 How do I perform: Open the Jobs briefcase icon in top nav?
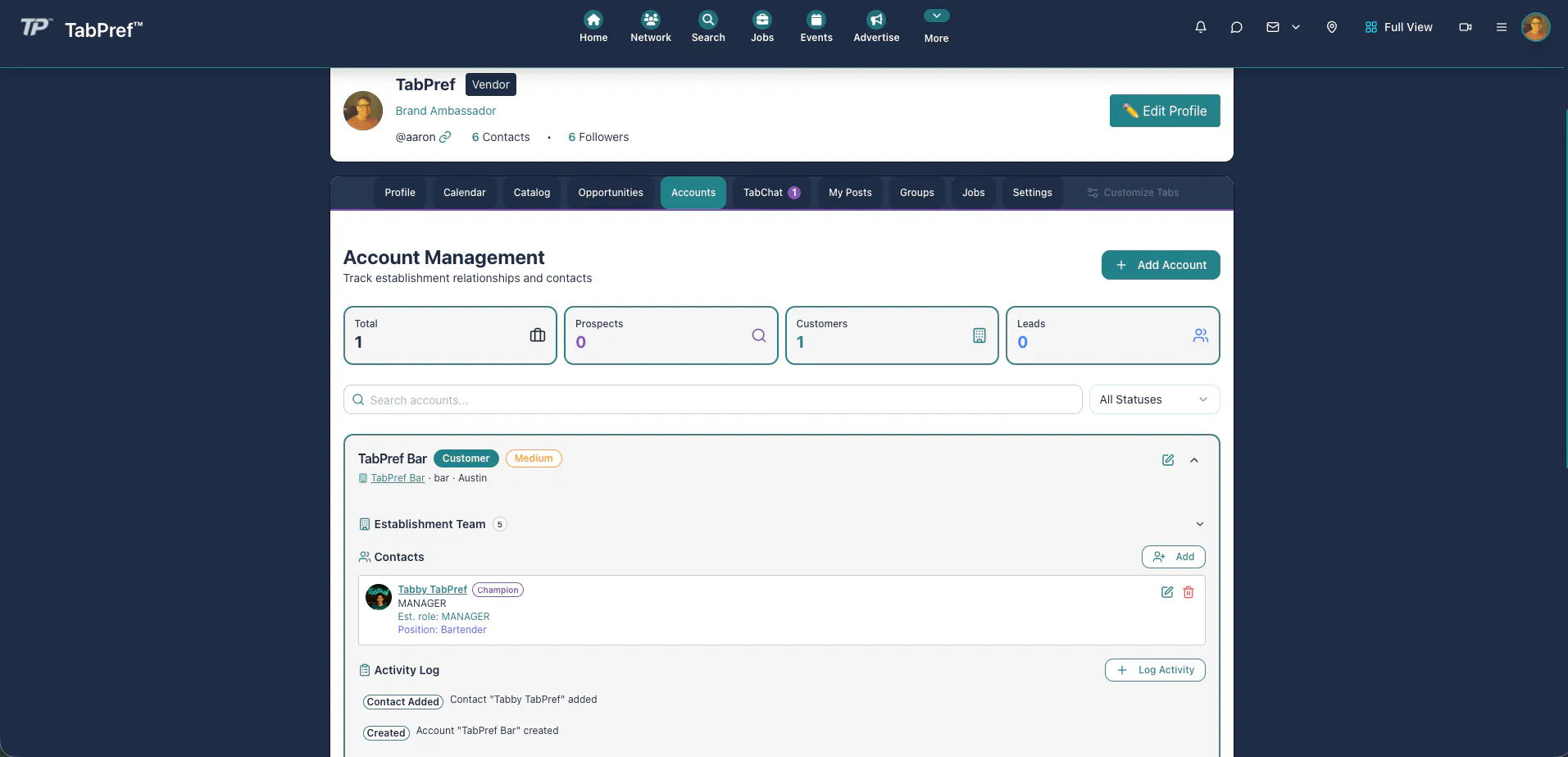coord(762,20)
